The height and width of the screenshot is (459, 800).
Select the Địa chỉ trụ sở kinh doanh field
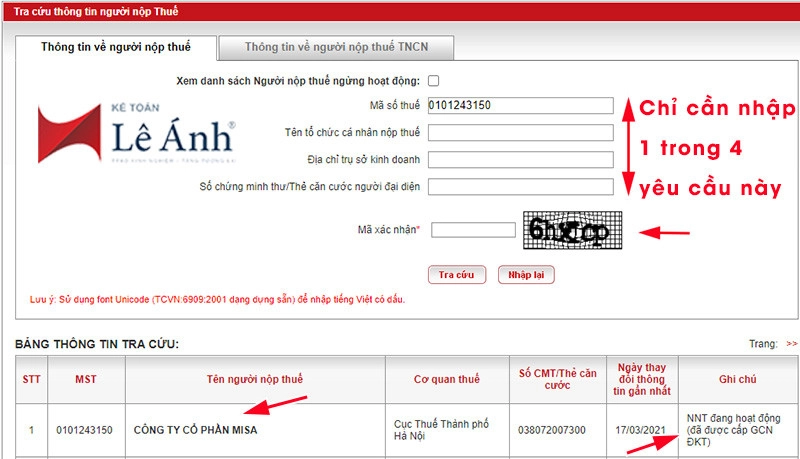point(519,159)
